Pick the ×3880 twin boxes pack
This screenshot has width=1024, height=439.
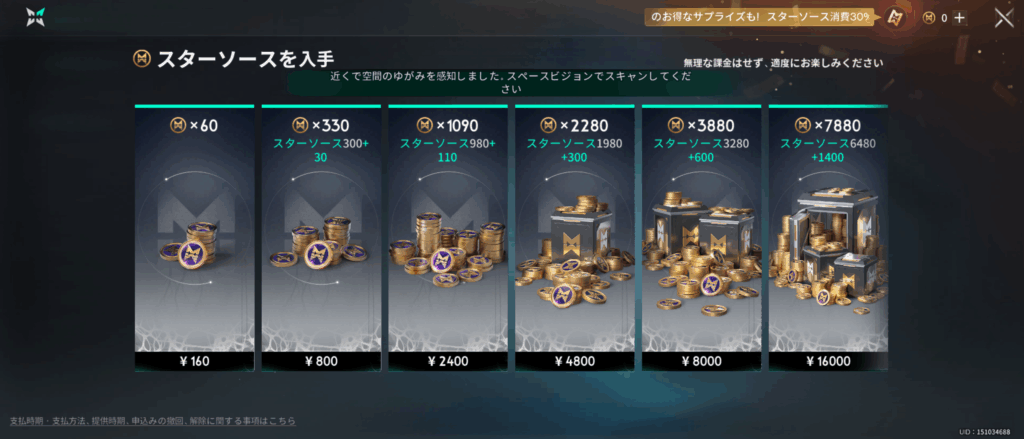701,251
